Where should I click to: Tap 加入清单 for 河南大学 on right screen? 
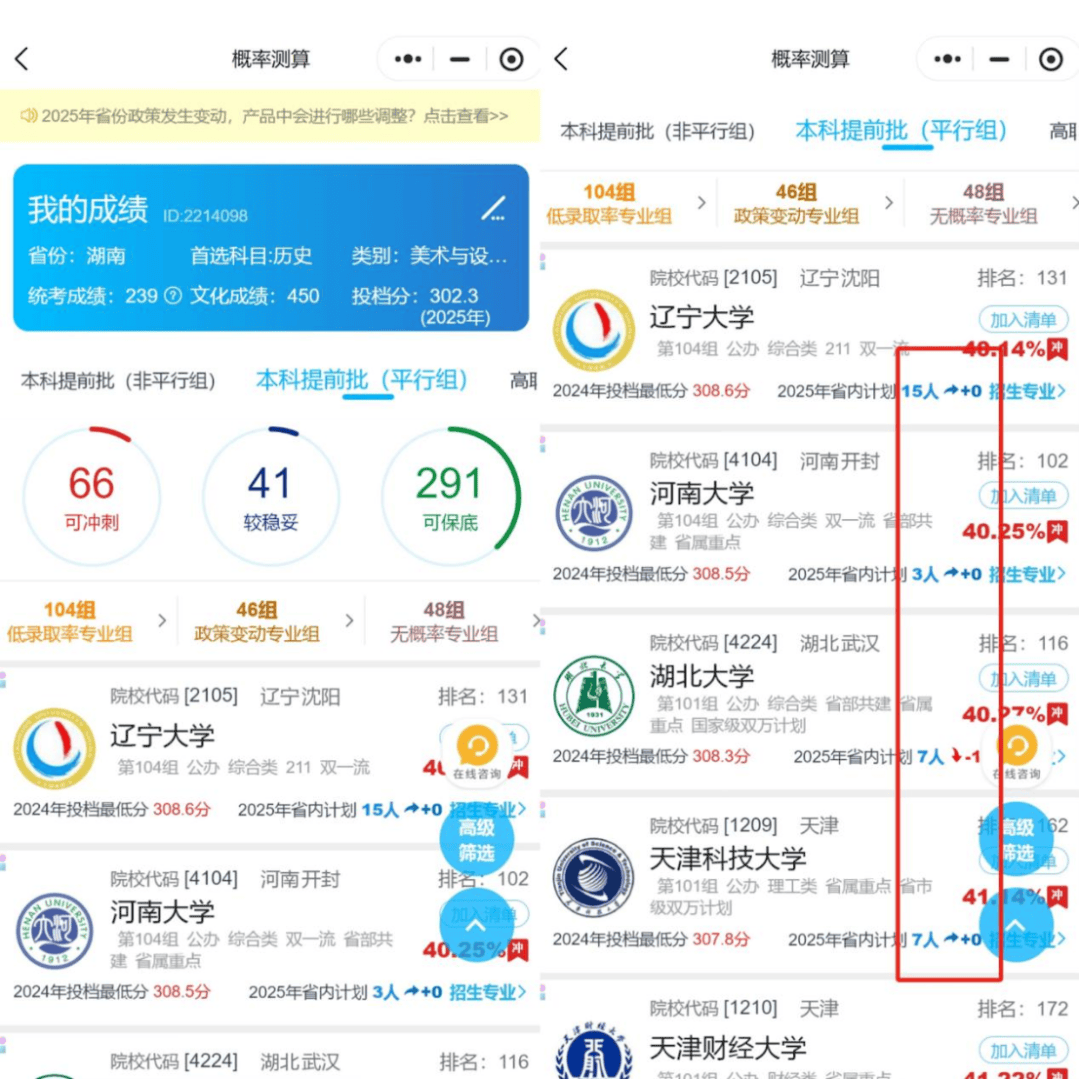point(1023,496)
